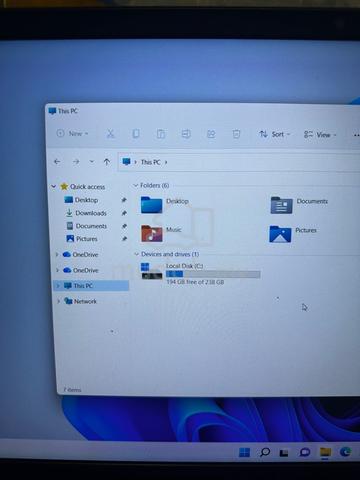The width and height of the screenshot is (360, 480).
Task: Go up one level with up arrow
Action: point(107,162)
